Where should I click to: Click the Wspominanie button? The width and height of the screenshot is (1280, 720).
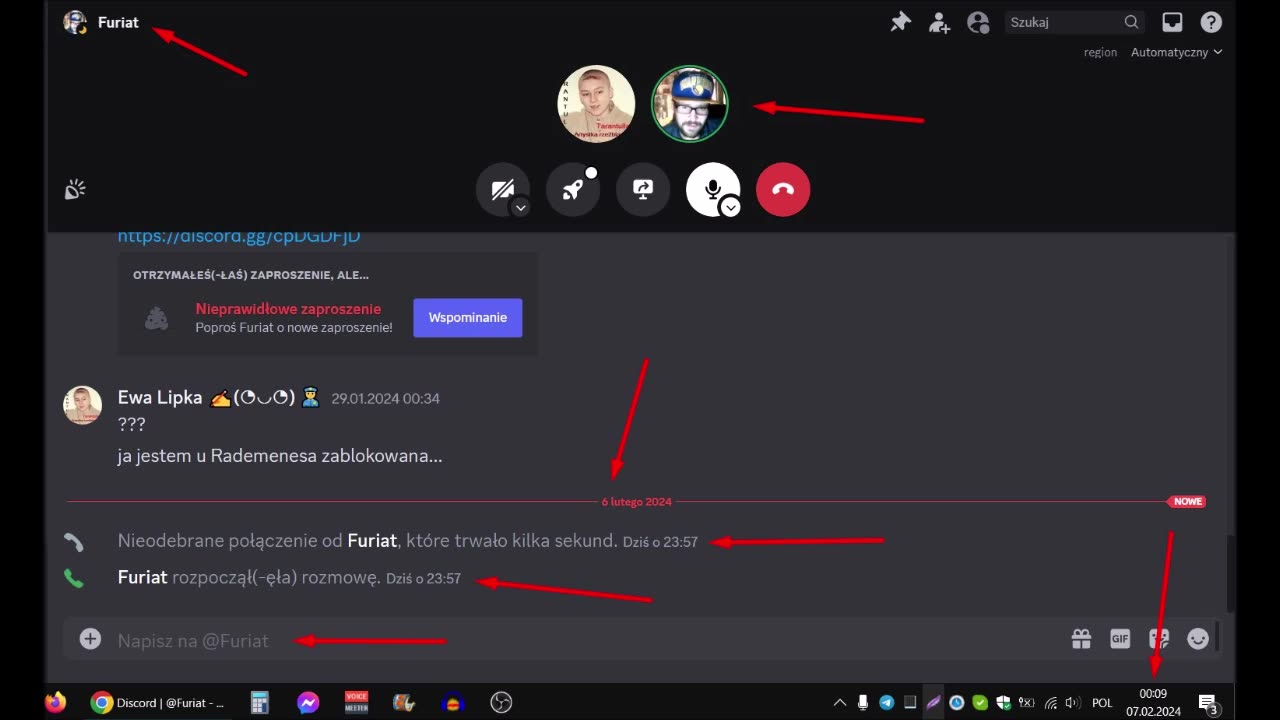[468, 318]
